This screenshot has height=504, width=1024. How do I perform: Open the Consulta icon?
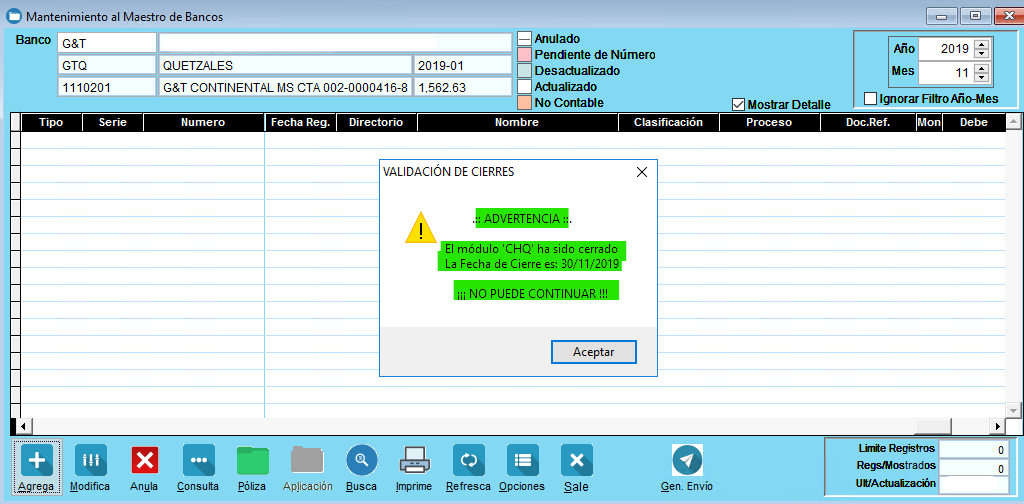(x=198, y=460)
